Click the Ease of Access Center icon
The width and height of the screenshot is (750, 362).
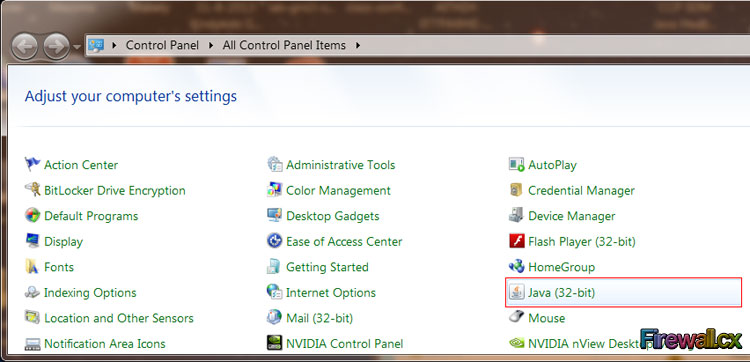point(275,241)
